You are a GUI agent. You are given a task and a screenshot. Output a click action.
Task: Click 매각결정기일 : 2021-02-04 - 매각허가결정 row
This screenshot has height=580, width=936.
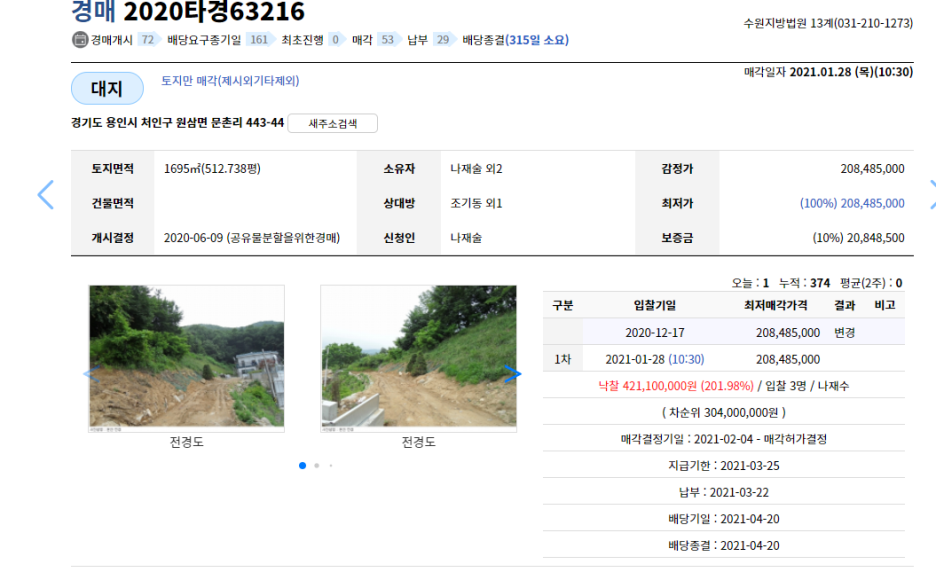723,439
